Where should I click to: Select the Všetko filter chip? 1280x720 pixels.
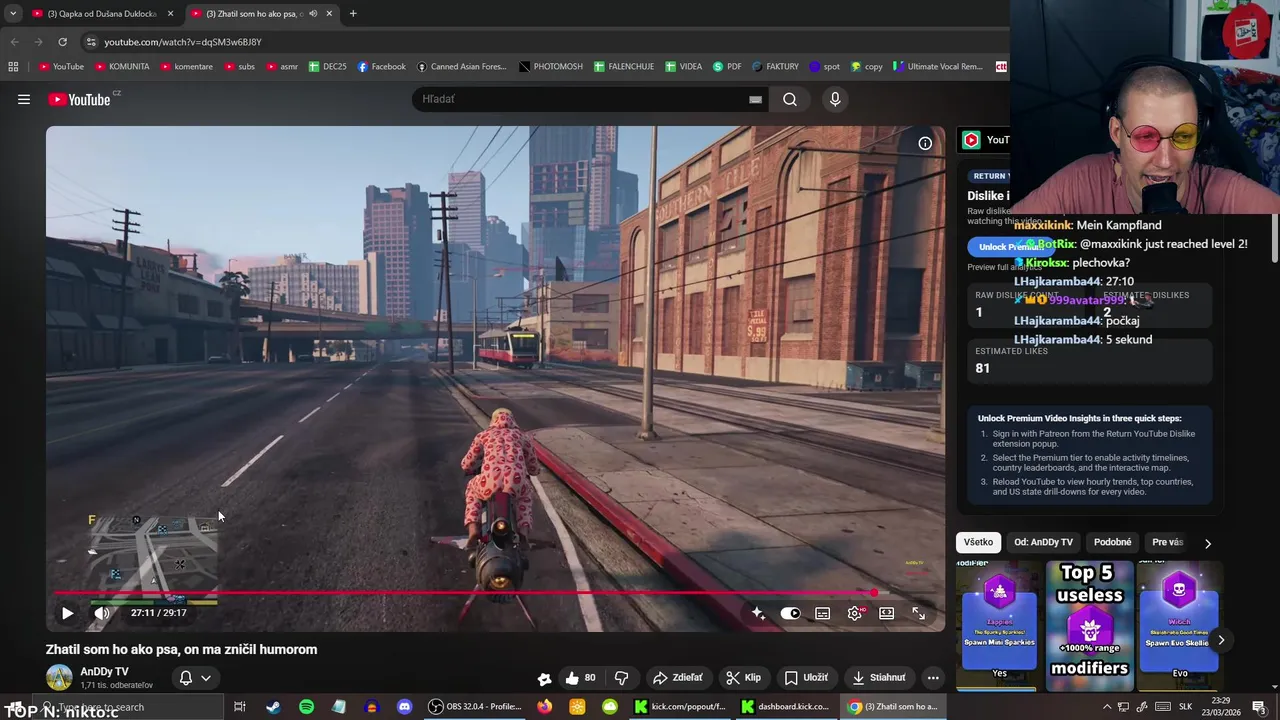point(978,542)
